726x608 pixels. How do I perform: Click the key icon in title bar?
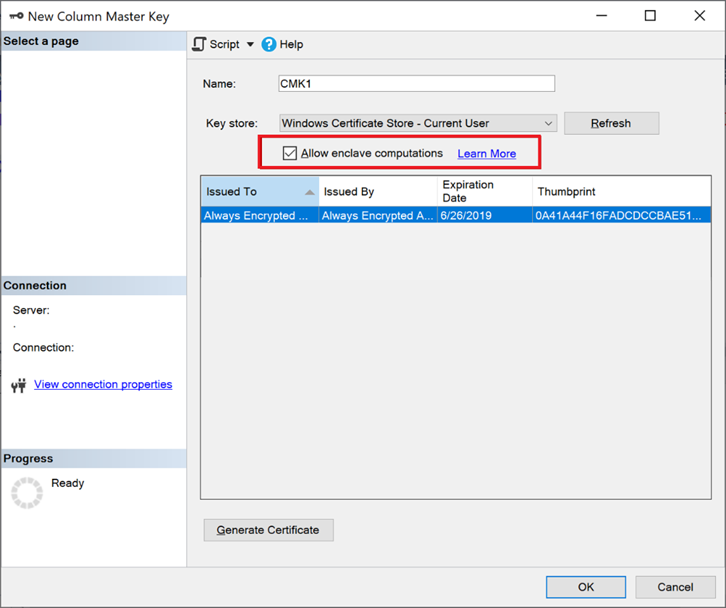click(x=16, y=16)
